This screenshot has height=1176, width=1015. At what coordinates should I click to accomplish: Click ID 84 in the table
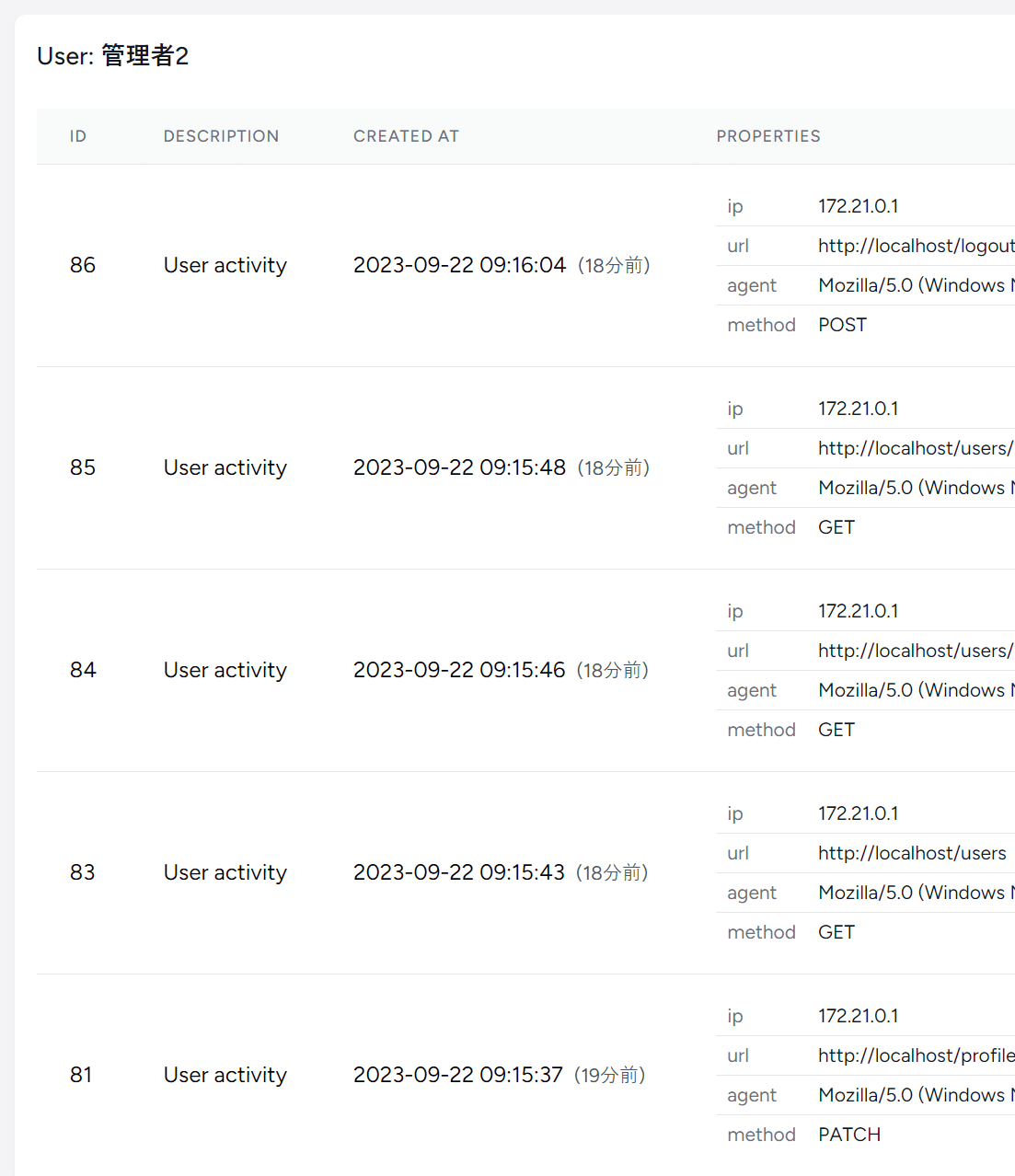[x=83, y=670]
